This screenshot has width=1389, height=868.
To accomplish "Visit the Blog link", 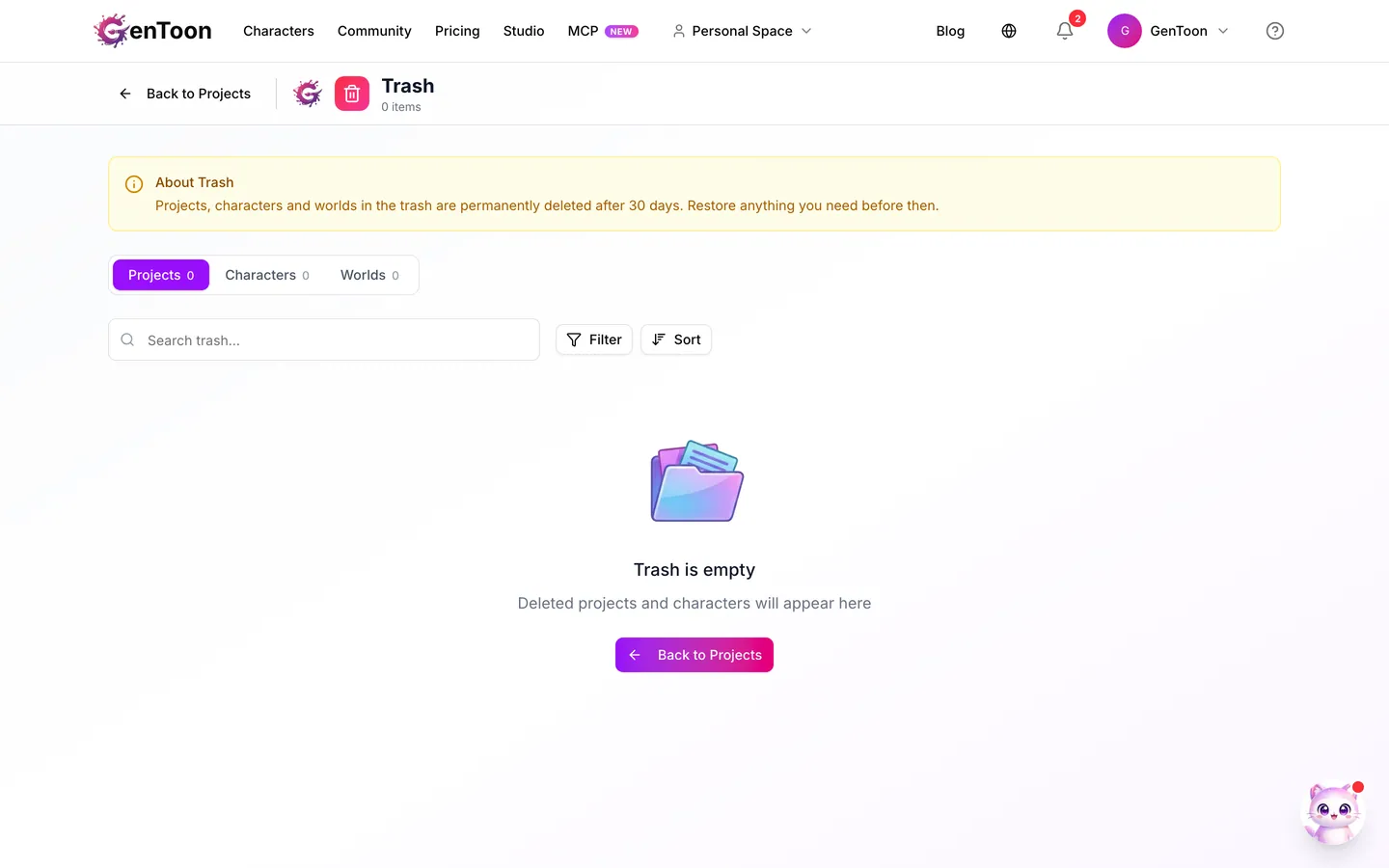I will tap(950, 31).
